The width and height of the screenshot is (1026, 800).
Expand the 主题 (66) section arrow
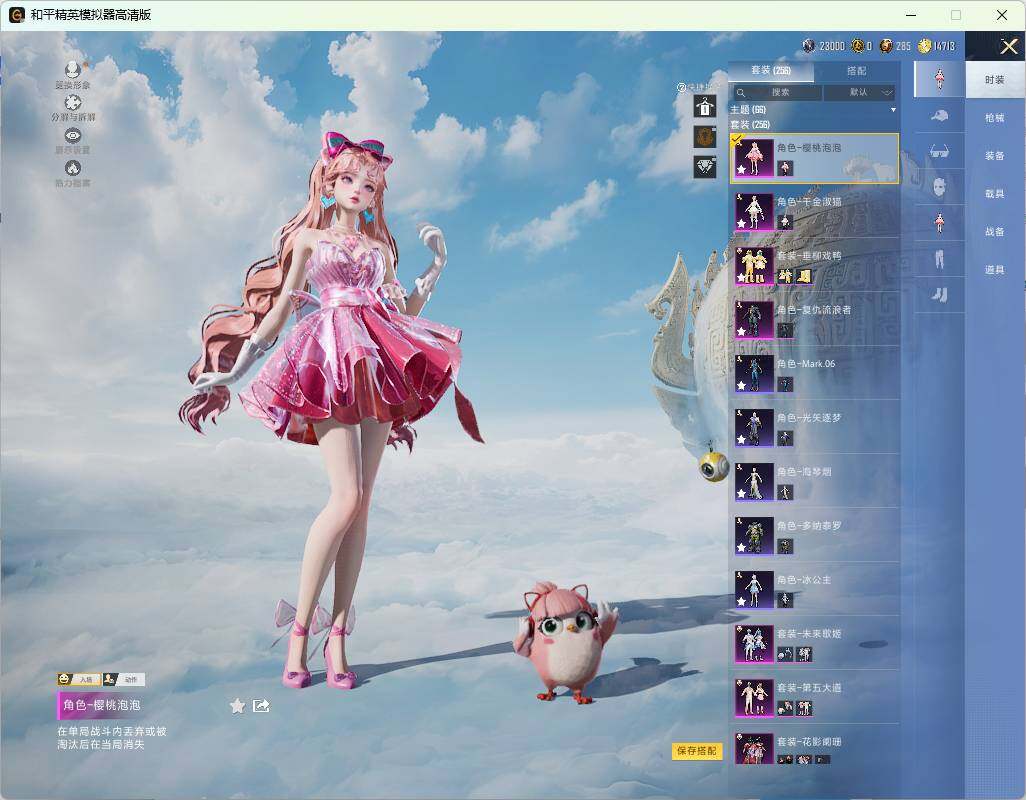(893, 110)
